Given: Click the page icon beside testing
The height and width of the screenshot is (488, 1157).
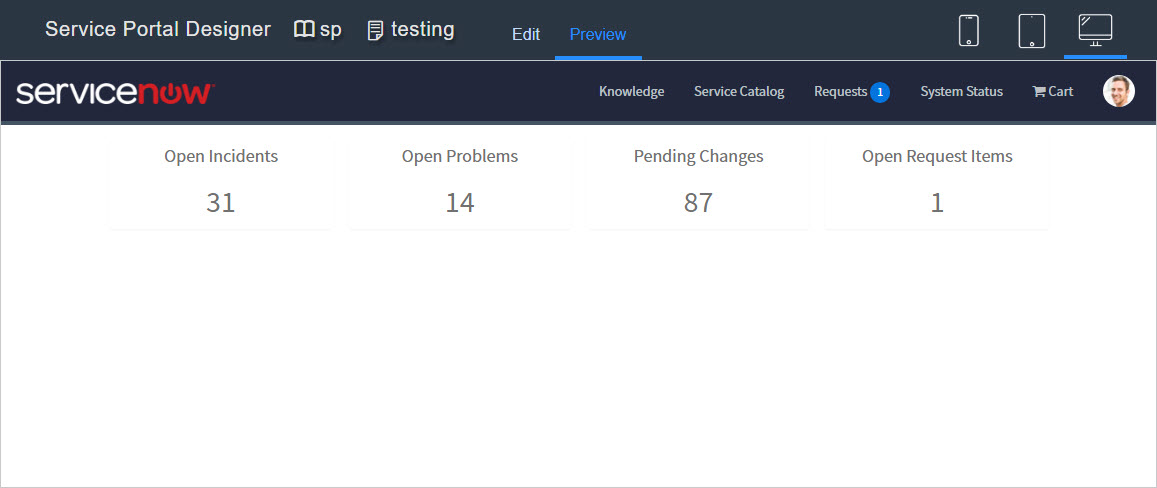Looking at the screenshot, I should point(376,31).
